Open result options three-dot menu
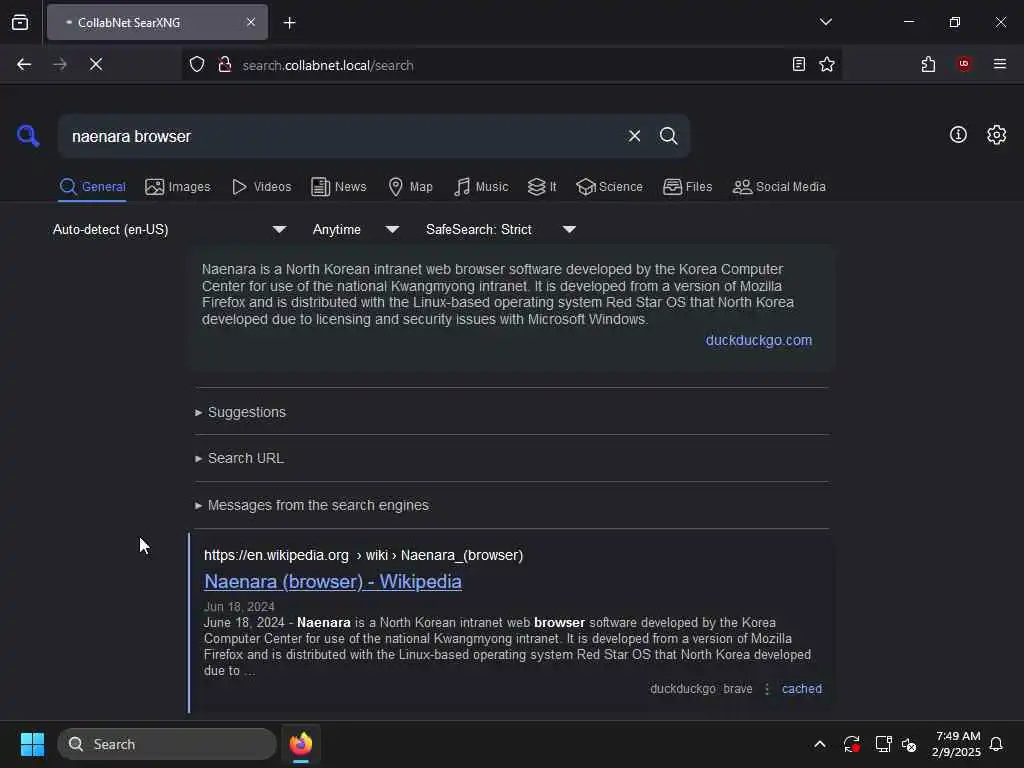This screenshot has height=768, width=1024. tap(767, 689)
